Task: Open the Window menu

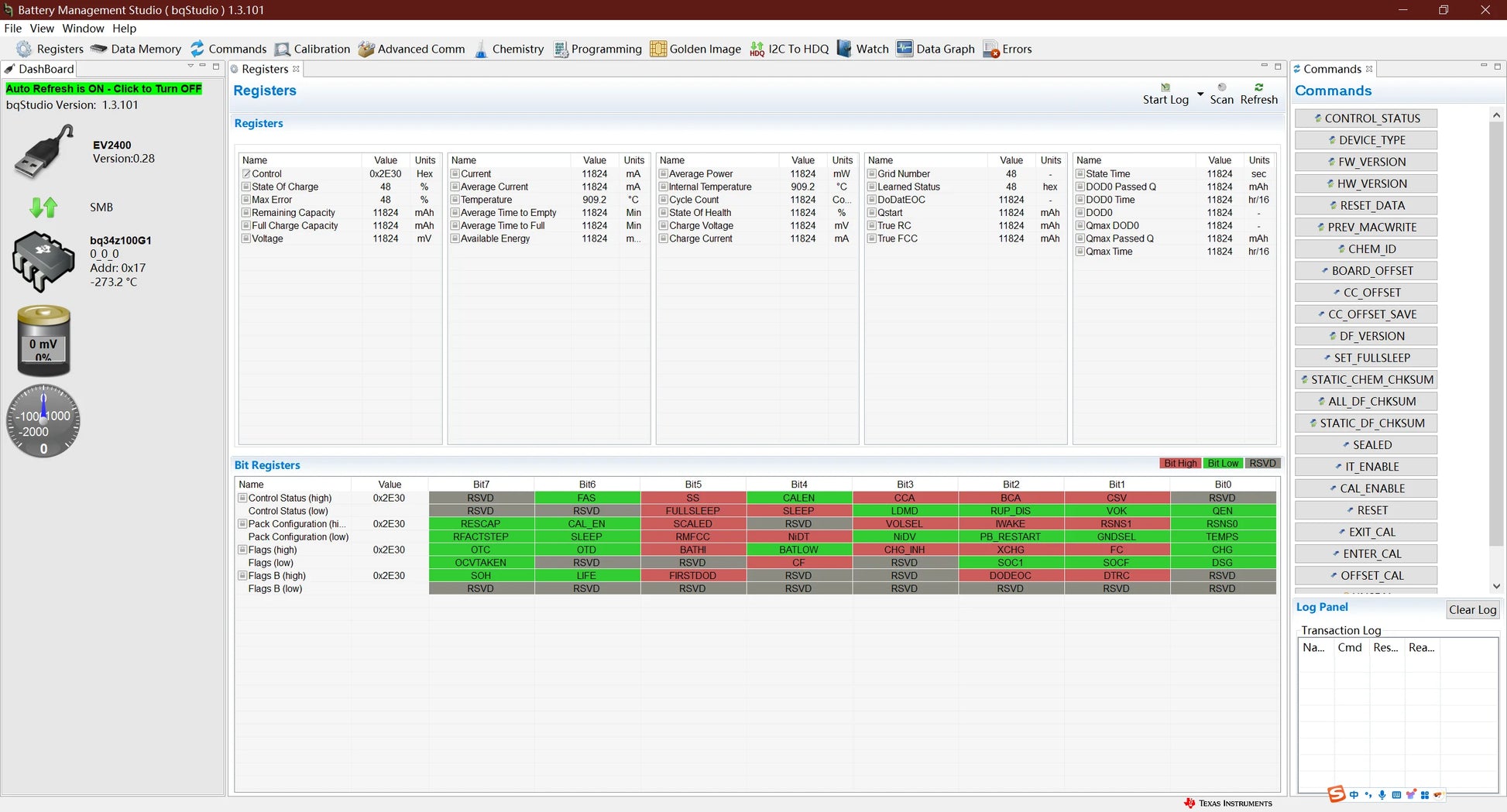Action: pyautogui.click(x=83, y=29)
